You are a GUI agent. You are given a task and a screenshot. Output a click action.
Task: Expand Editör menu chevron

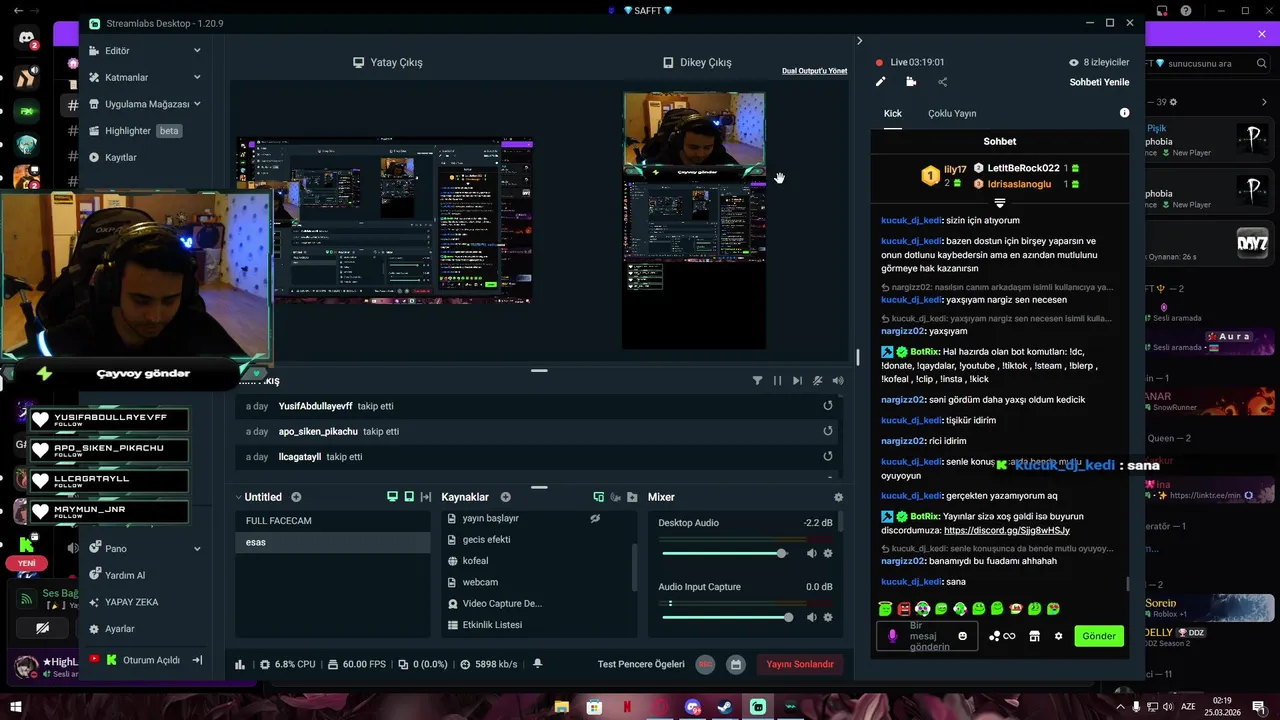[x=197, y=51]
